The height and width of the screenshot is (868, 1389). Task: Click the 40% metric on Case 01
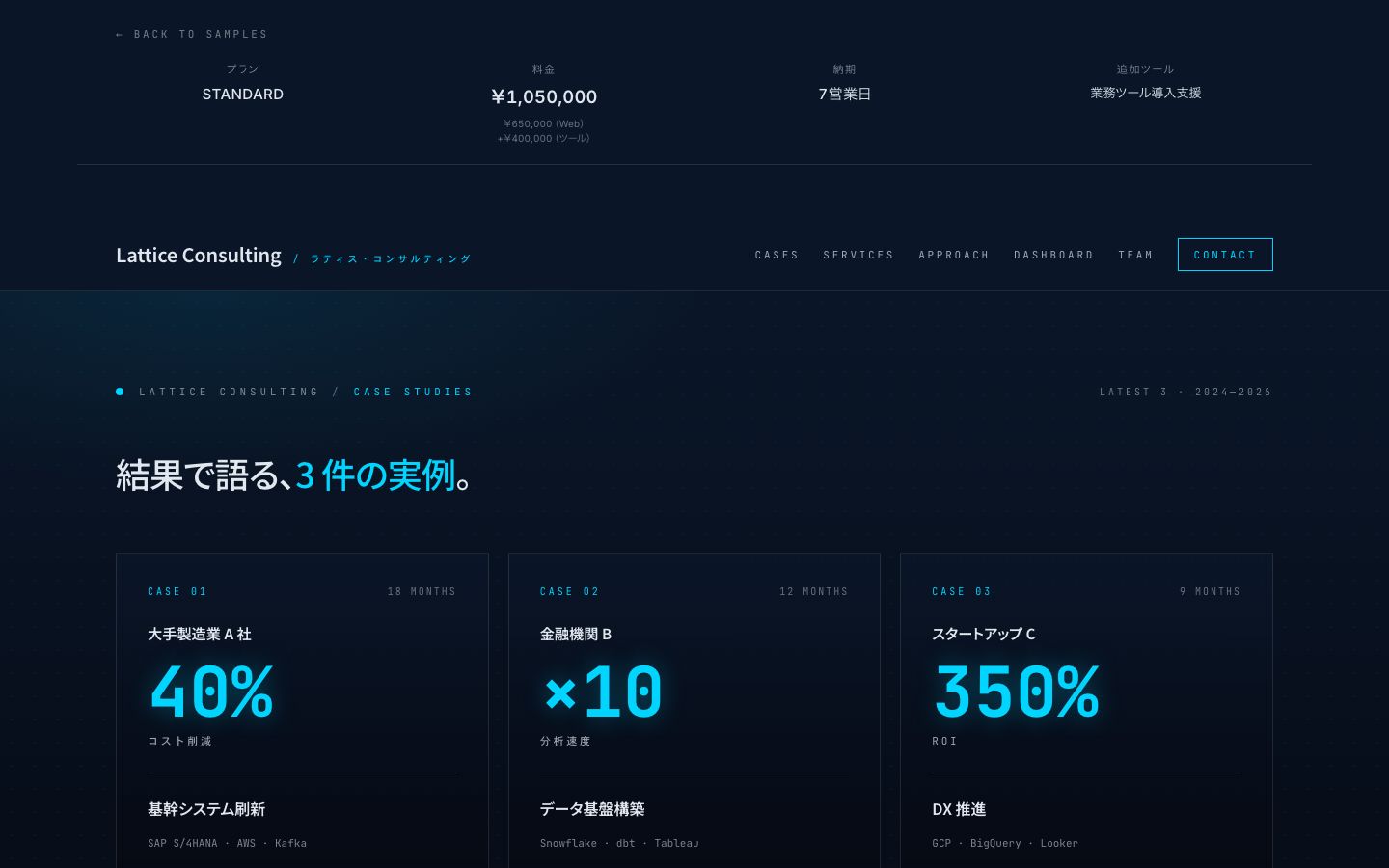pos(210,691)
